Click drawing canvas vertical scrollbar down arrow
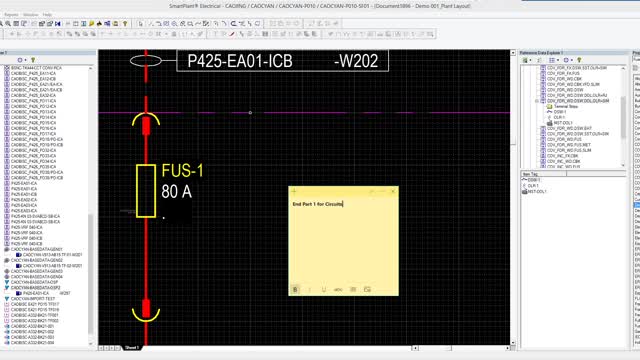The image size is (640, 360). pyautogui.click(x=513, y=343)
